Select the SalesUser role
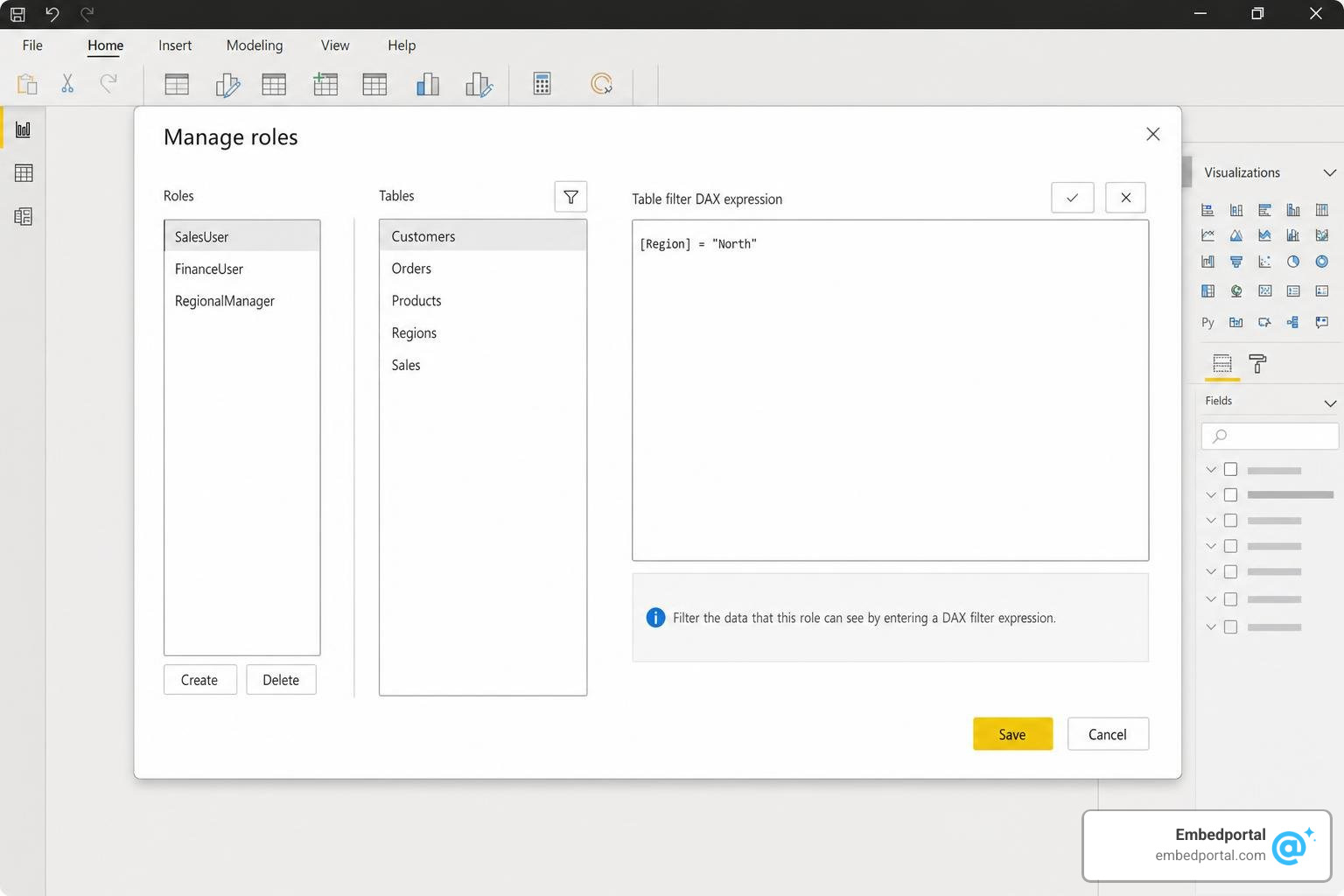Viewport: 1344px width, 896px height. click(242, 236)
